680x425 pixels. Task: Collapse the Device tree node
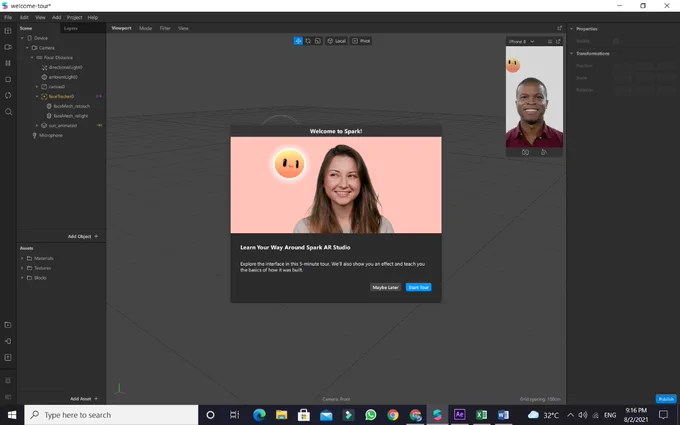click(22, 38)
